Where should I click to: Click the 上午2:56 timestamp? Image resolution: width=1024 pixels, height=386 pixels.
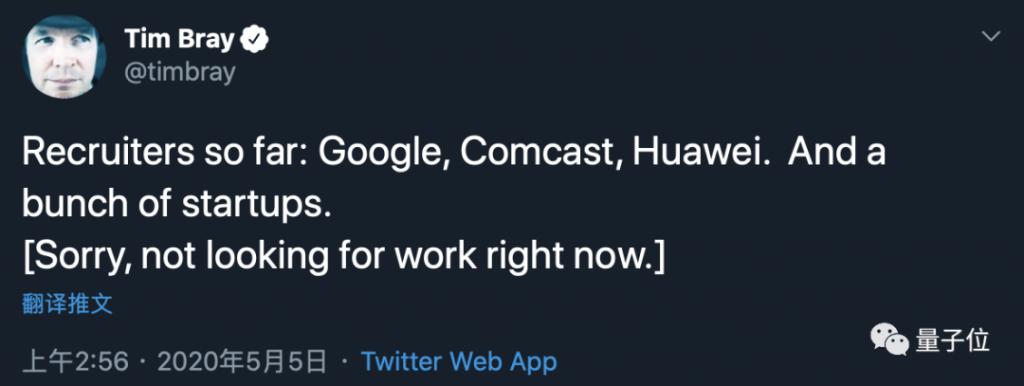pos(75,361)
